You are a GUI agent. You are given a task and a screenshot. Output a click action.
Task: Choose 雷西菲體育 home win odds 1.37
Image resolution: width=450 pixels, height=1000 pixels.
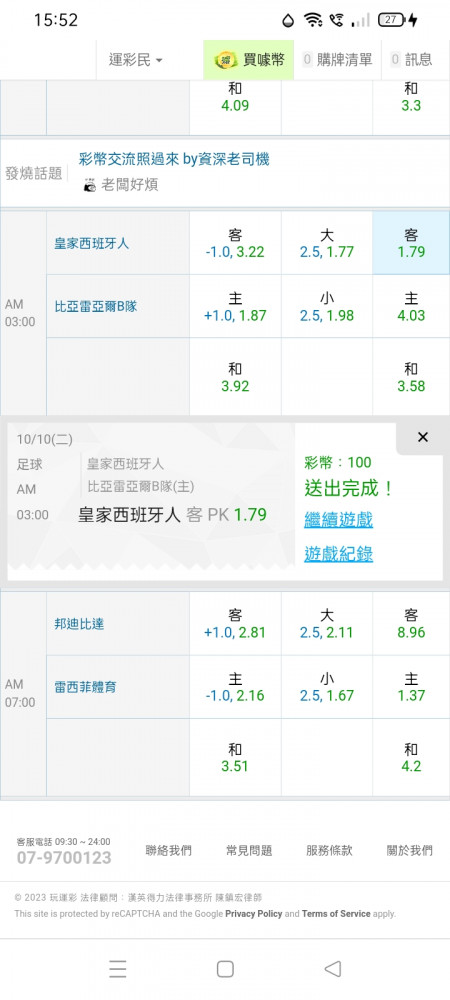pyautogui.click(x=411, y=687)
